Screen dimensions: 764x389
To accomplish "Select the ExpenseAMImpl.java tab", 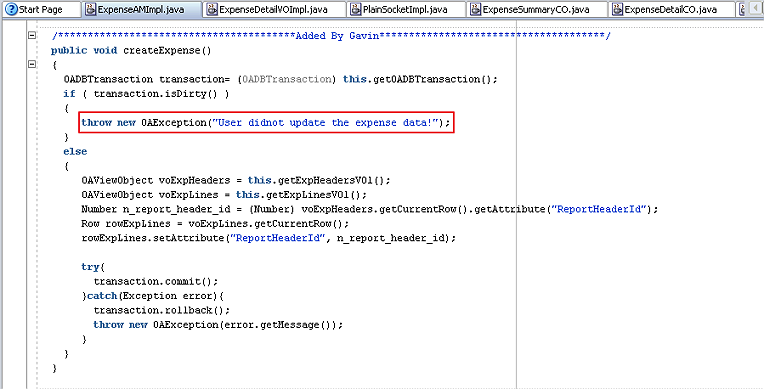I will pos(142,9).
